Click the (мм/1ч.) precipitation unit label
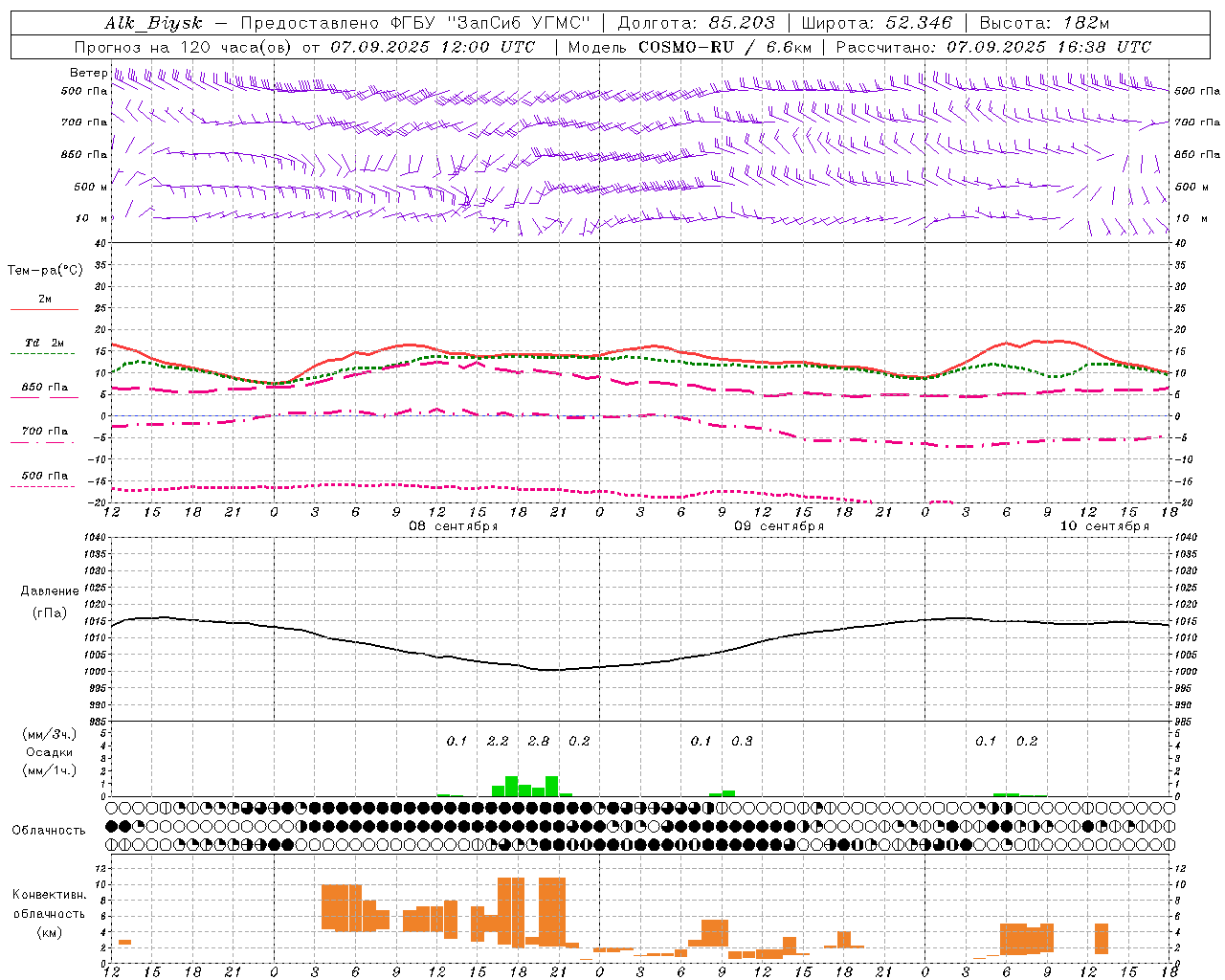This screenshot has width=1225, height=980. coord(49,770)
